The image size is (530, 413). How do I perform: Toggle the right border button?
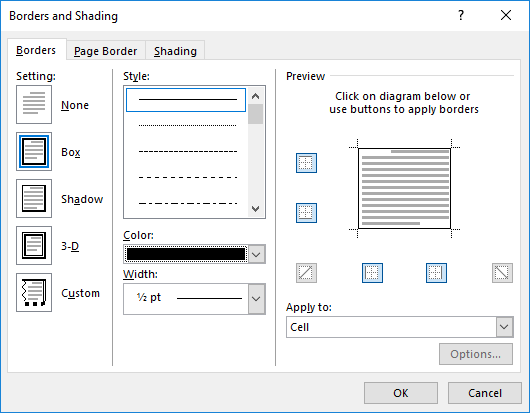(x=436, y=273)
